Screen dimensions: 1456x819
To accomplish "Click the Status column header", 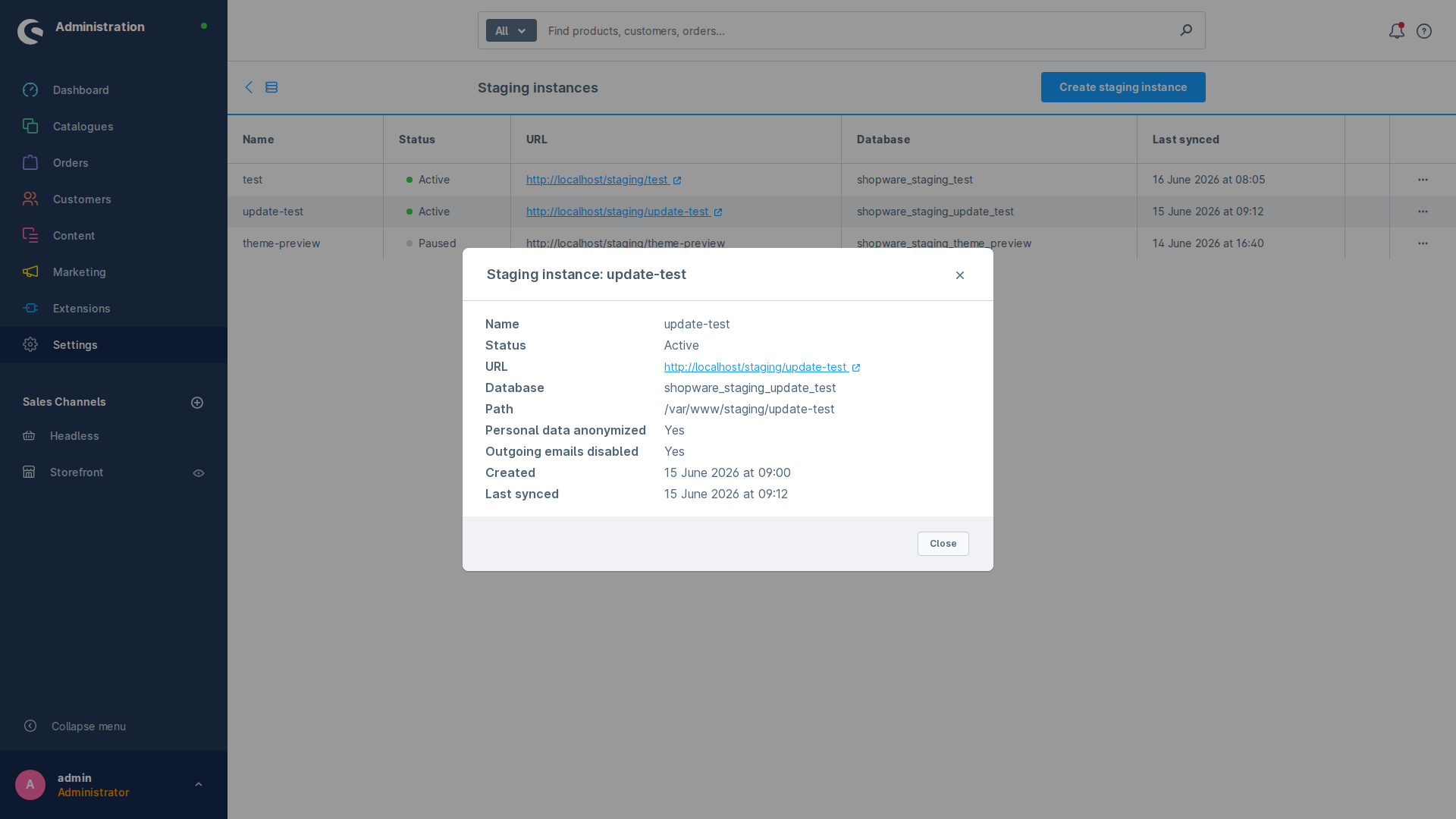I will pos(447,140).
